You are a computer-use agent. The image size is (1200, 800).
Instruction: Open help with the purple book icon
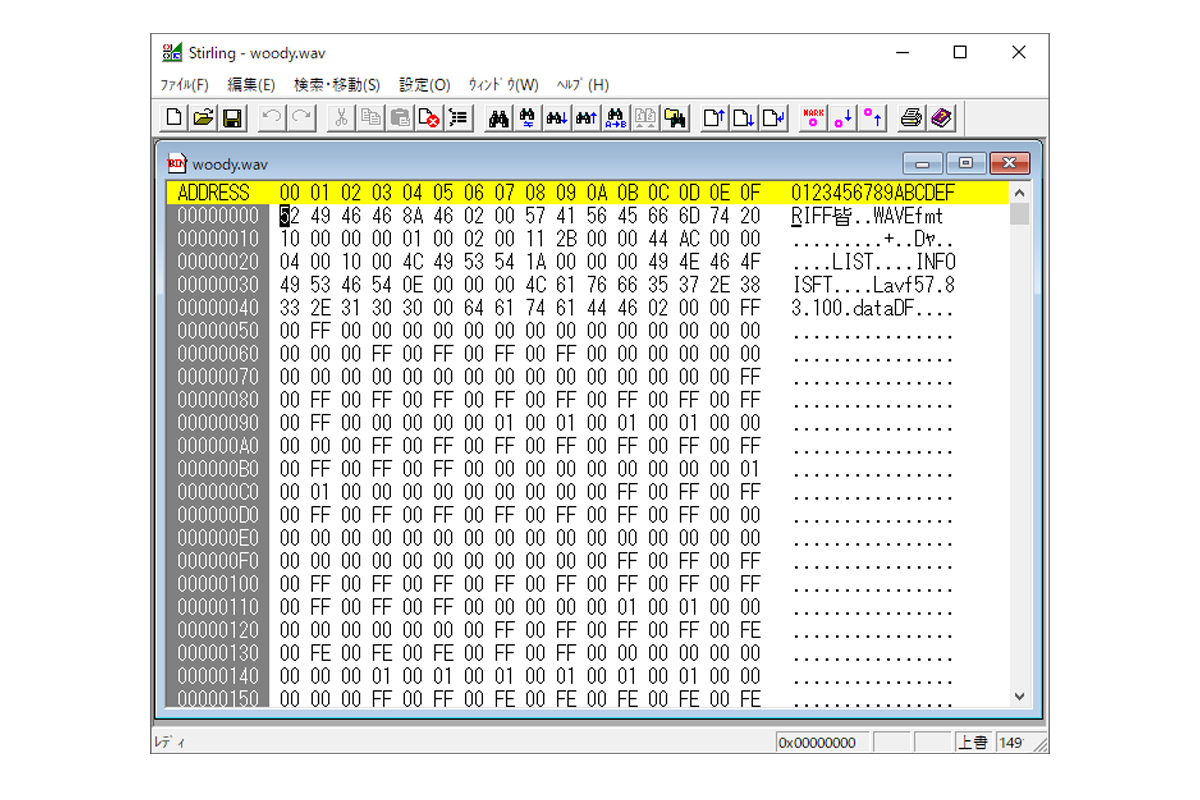click(941, 118)
